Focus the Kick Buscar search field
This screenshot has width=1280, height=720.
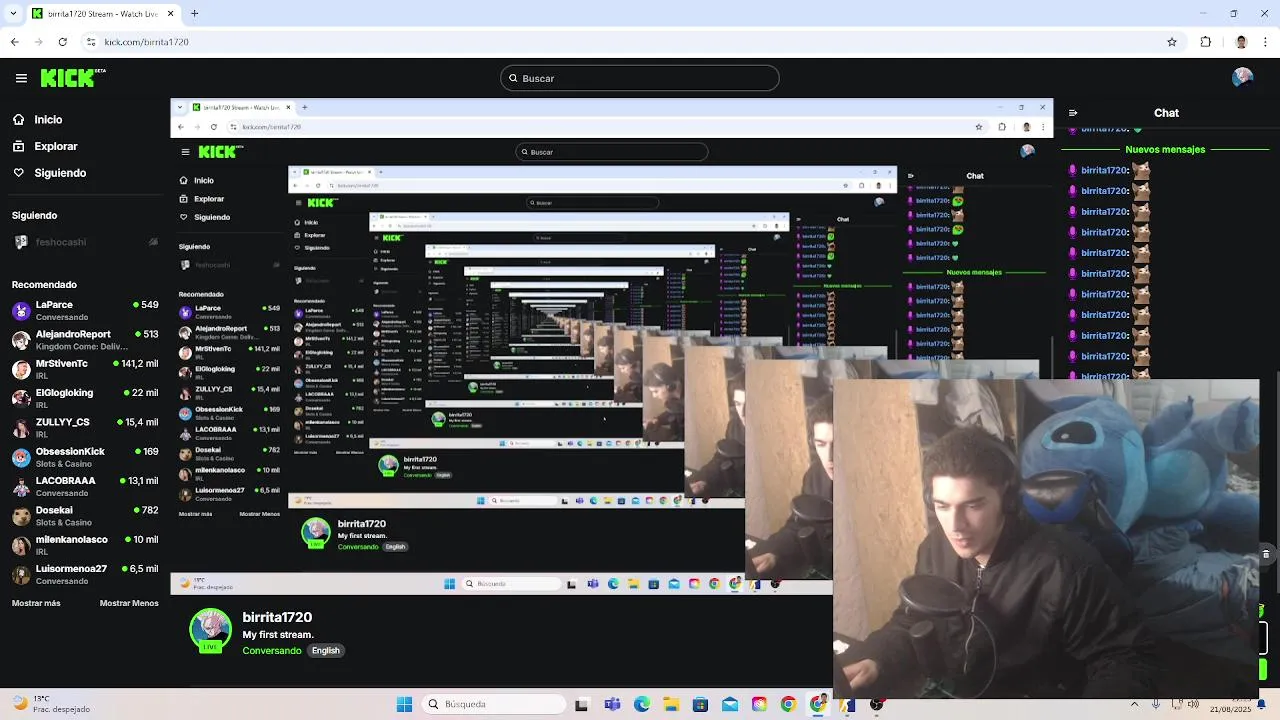640,78
